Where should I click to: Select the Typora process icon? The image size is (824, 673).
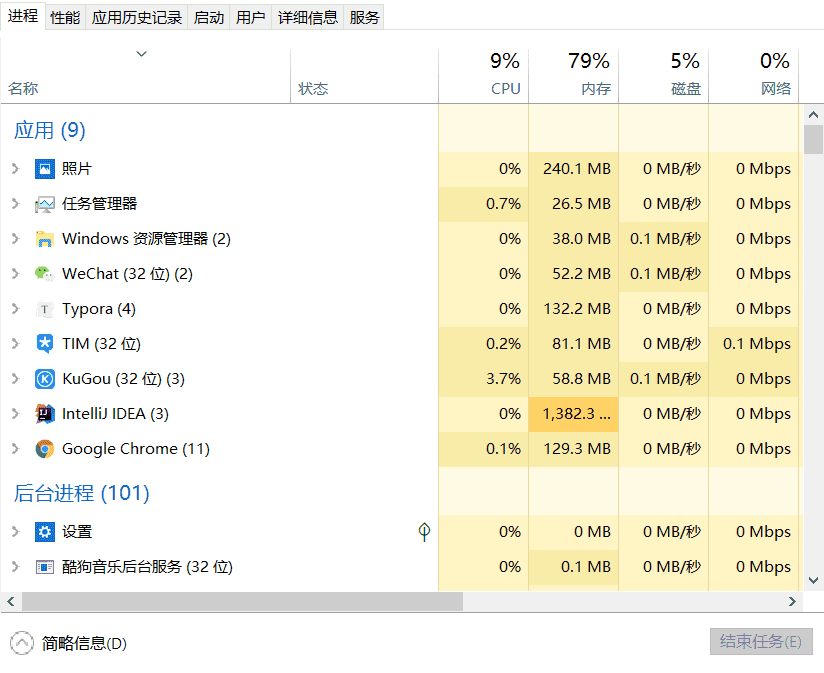45,309
